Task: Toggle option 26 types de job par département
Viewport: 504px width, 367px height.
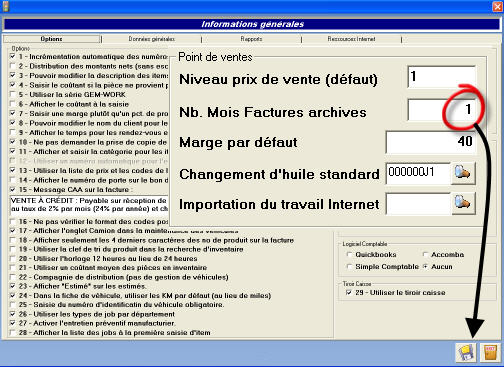Action: (x=13, y=314)
